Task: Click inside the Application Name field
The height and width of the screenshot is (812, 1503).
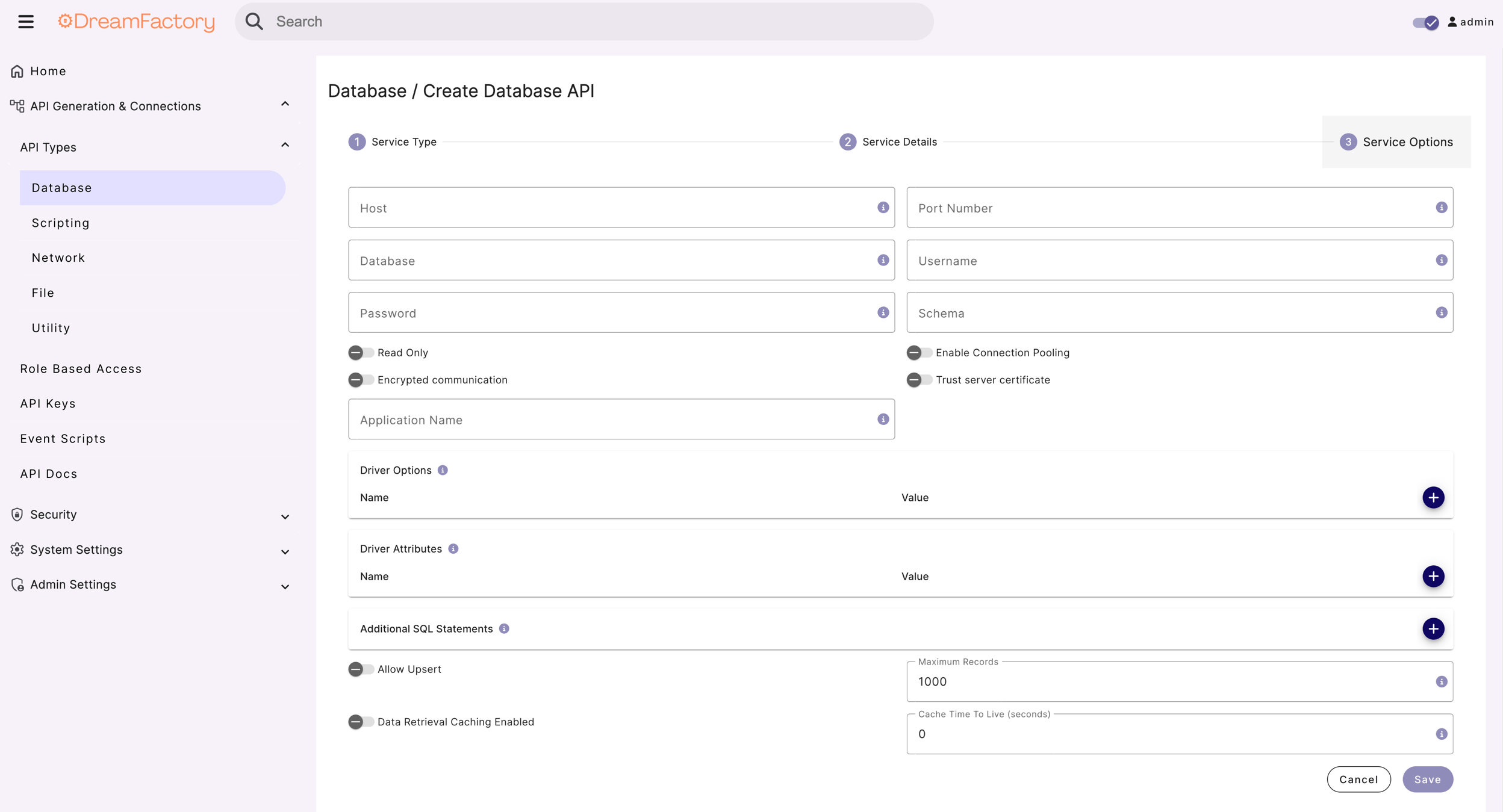Action: (x=602, y=420)
